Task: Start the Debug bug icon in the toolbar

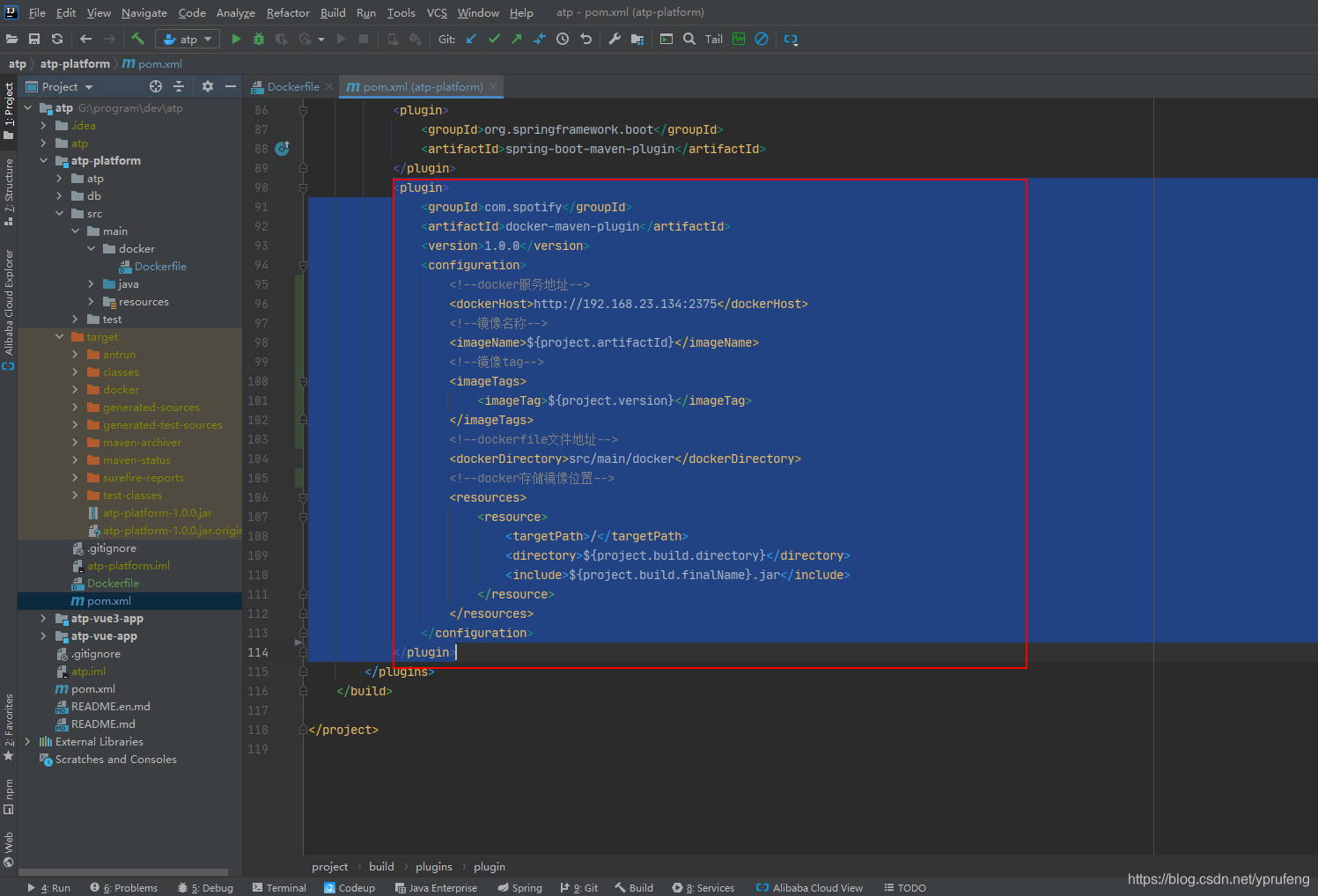Action: pyautogui.click(x=258, y=39)
